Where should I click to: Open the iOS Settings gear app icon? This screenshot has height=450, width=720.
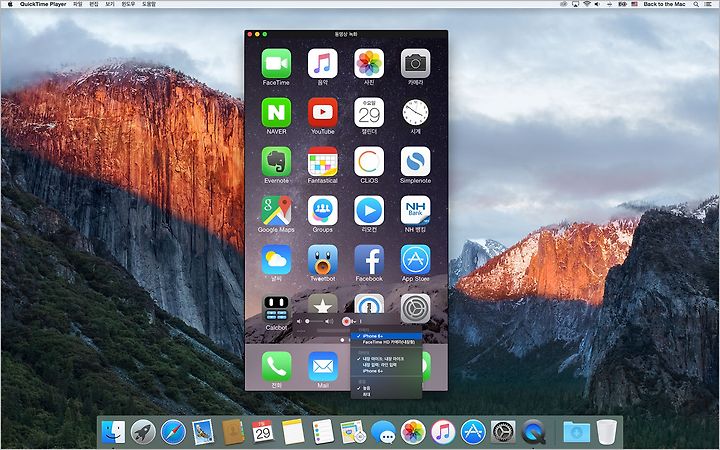pos(415,309)
